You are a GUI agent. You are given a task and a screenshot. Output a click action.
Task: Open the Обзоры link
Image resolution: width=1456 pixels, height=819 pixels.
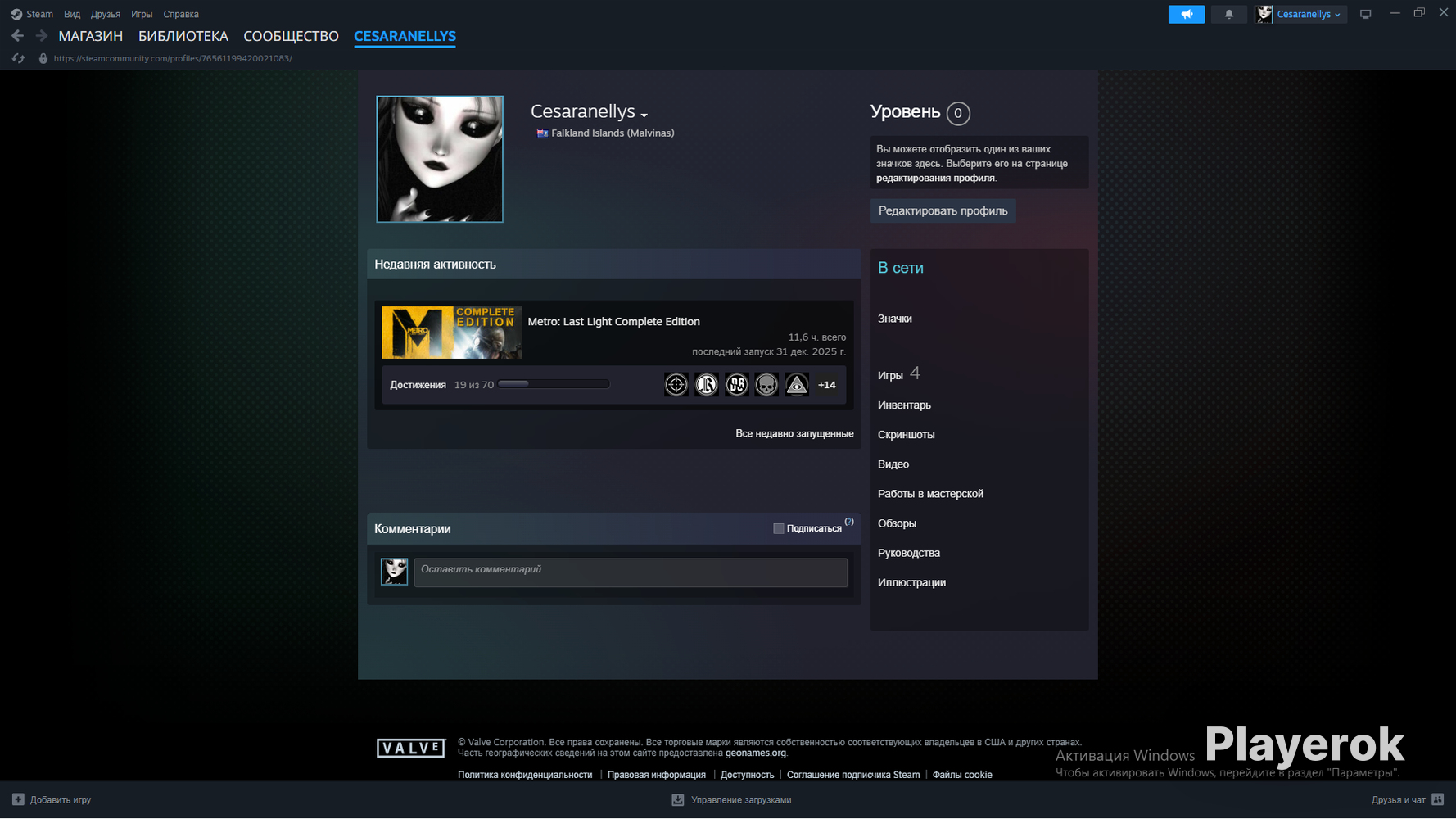point(897,523)
